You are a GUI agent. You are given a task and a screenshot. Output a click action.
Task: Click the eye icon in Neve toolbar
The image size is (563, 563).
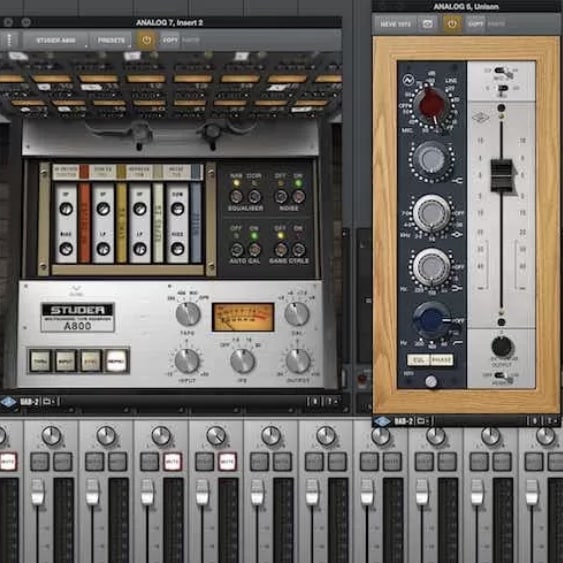click(427, 24)
